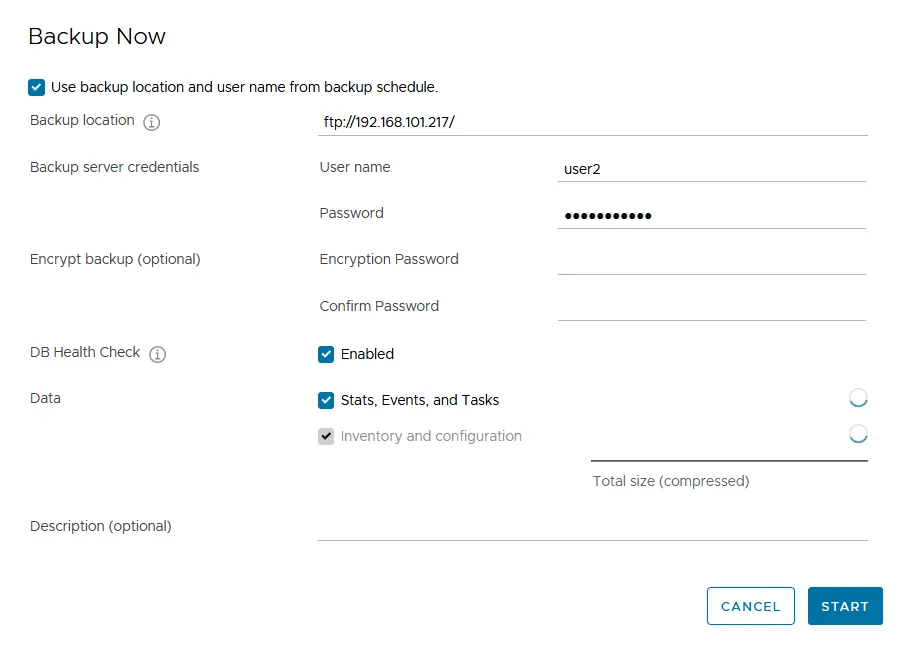Click the Backup server credentials label
This screenshot has width=908, height=649.
114,167
